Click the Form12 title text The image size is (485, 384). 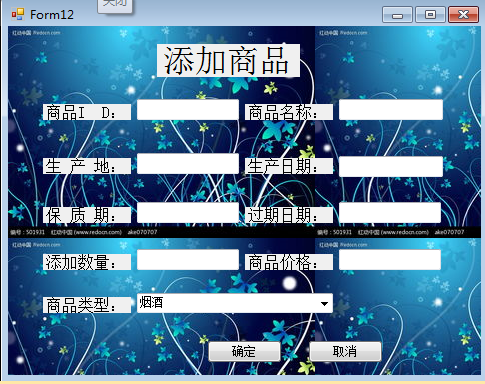(52, 15)
